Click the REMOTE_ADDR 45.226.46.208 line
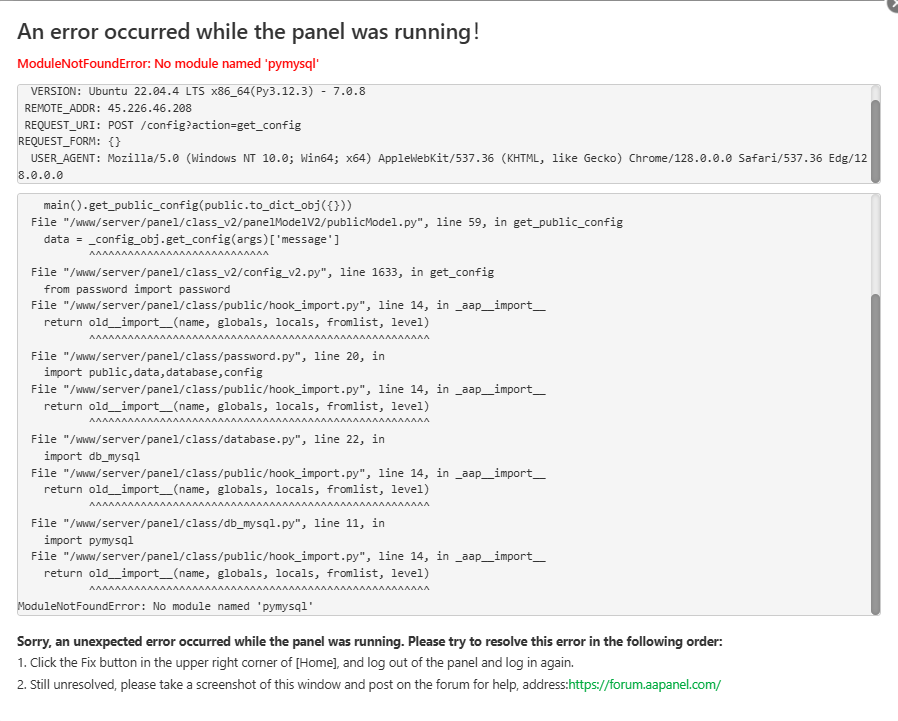 [108, 108]
